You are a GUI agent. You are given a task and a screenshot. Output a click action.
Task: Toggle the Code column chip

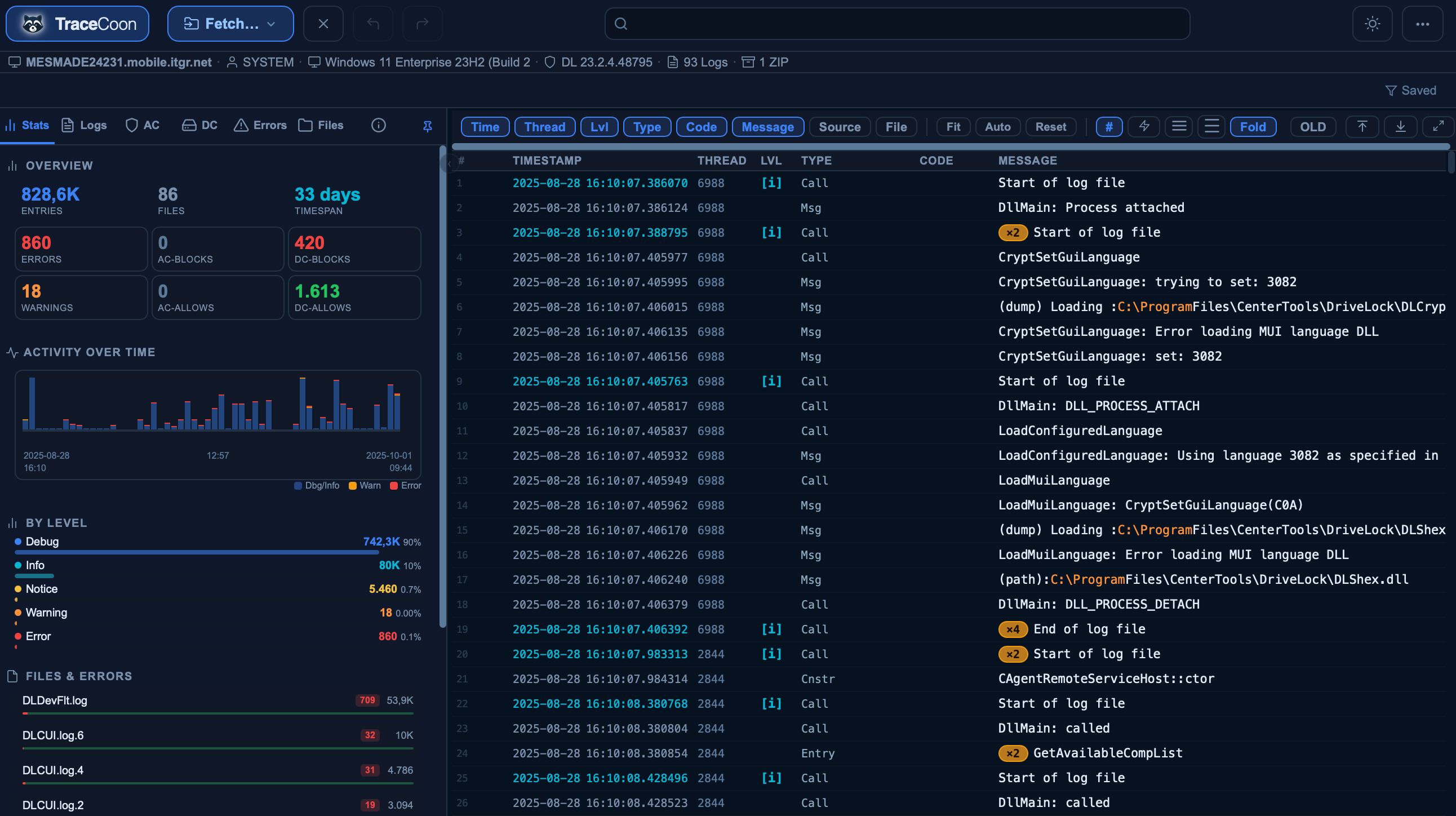pyautogui.click(x=702, y=127)
